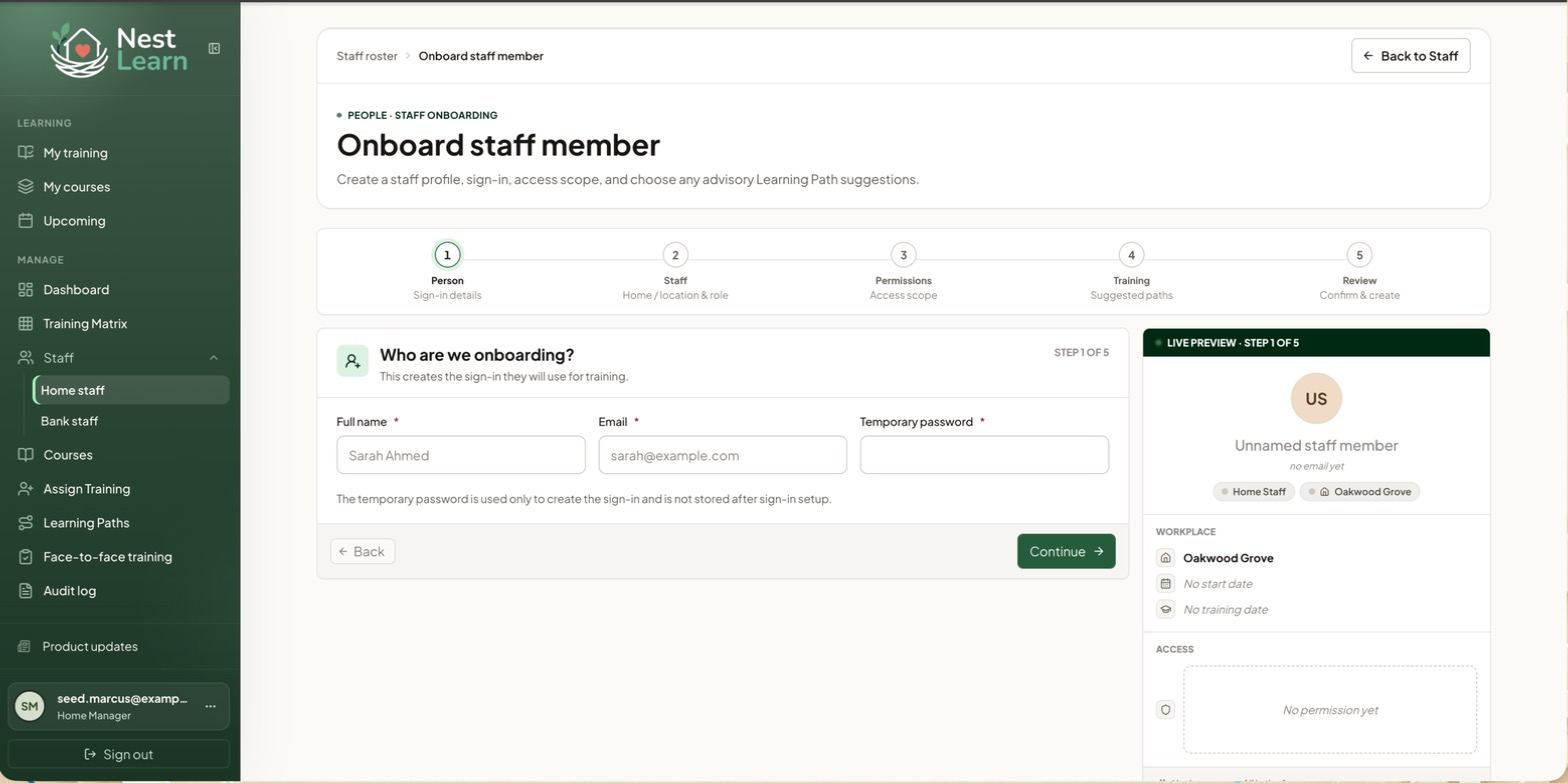The image size is (1568, 783).
Task: Click the Courses book icon
Action: tap(26, 455)
